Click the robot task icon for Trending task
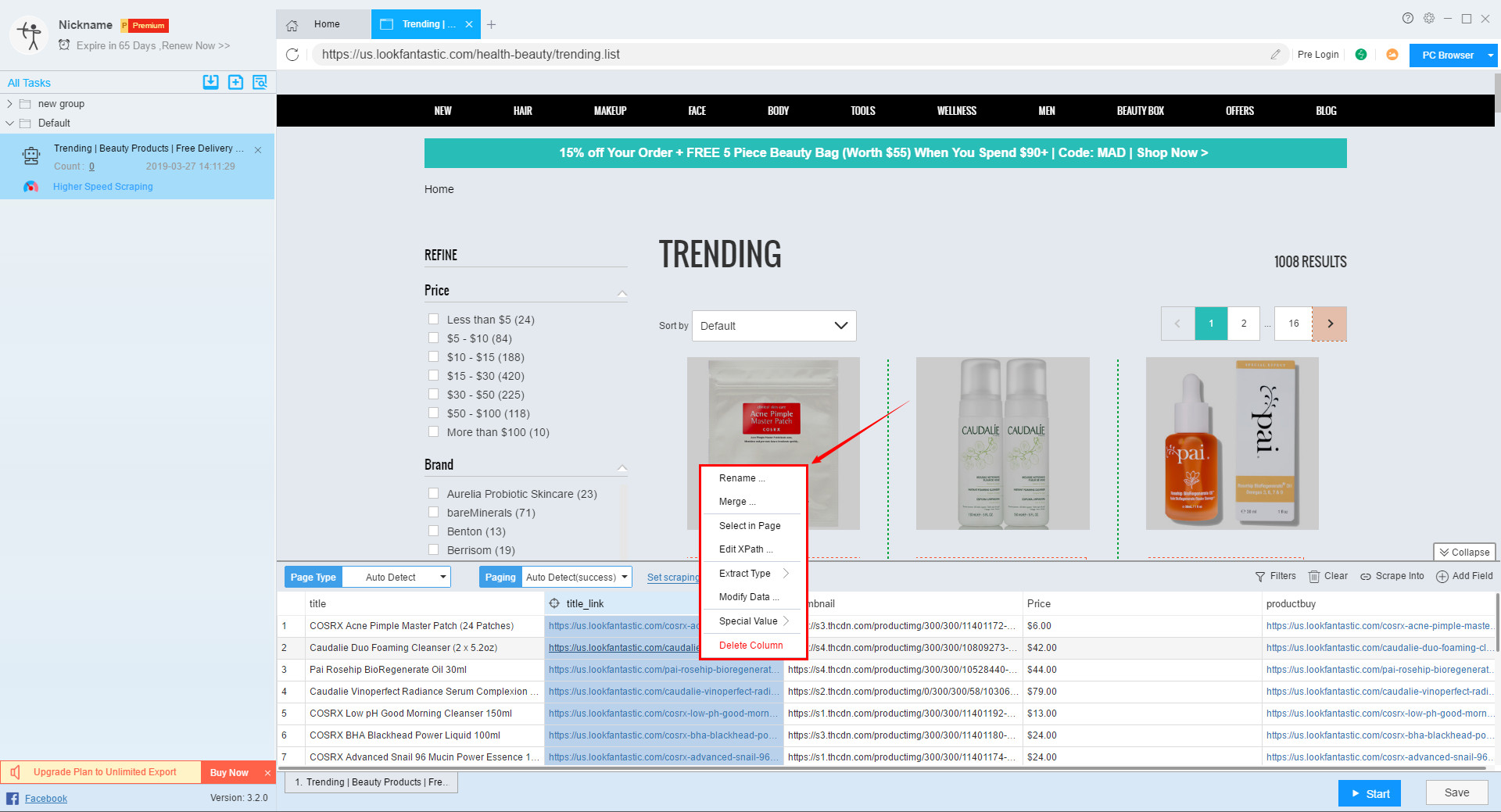The width and height of the screenshot is (1501, 812). click(x=31, y=156)
